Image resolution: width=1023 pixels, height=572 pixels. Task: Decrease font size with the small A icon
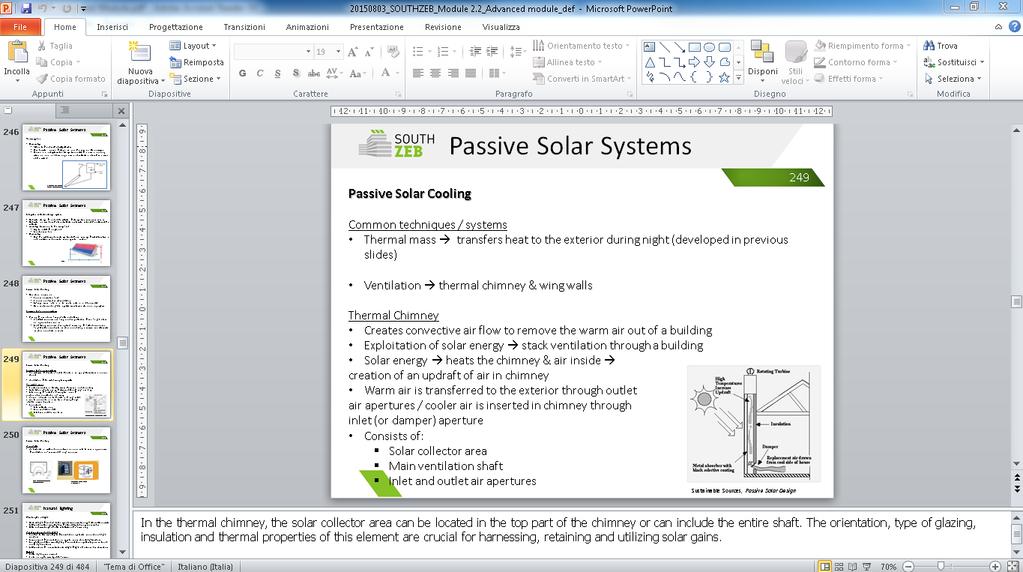369,52
